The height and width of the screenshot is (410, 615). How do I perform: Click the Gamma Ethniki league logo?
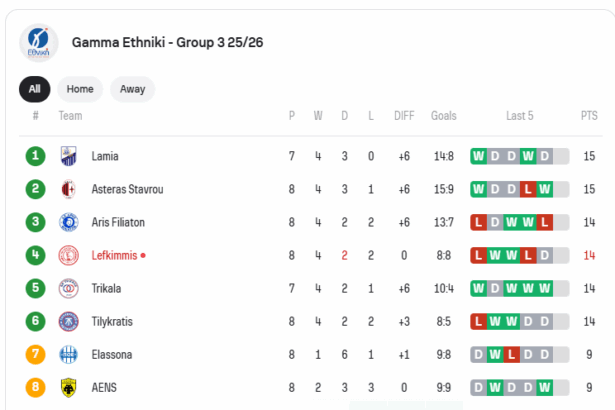pyautogui.click(x=40, y=44)
